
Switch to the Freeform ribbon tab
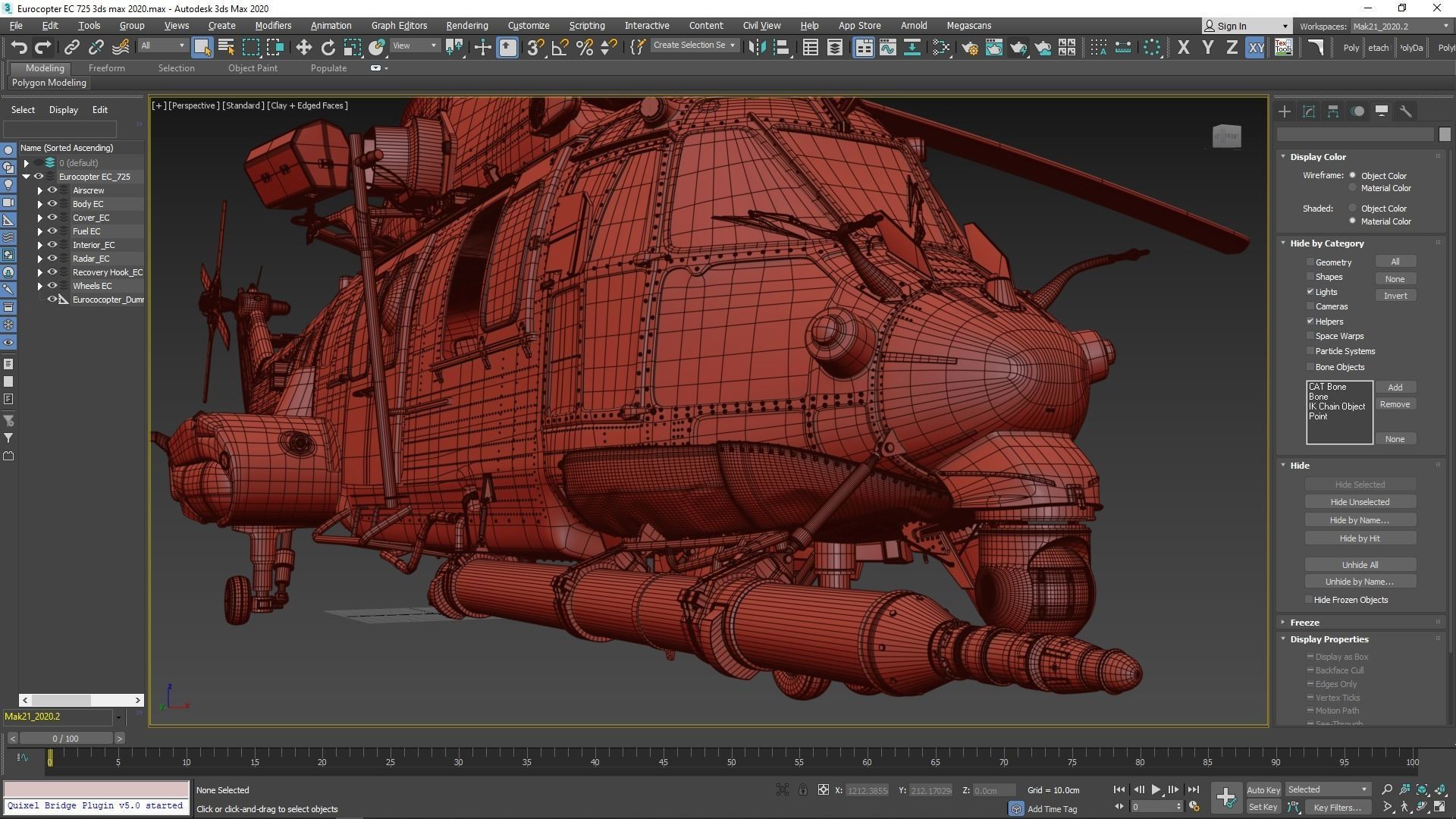coord(106,67)
